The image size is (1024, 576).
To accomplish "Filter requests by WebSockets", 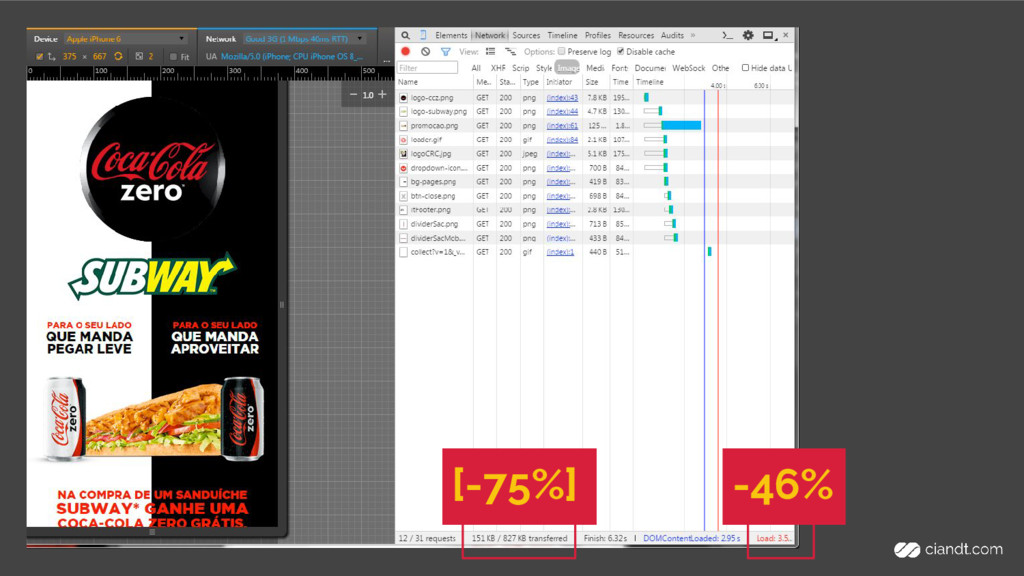I will tap(688, 68).
